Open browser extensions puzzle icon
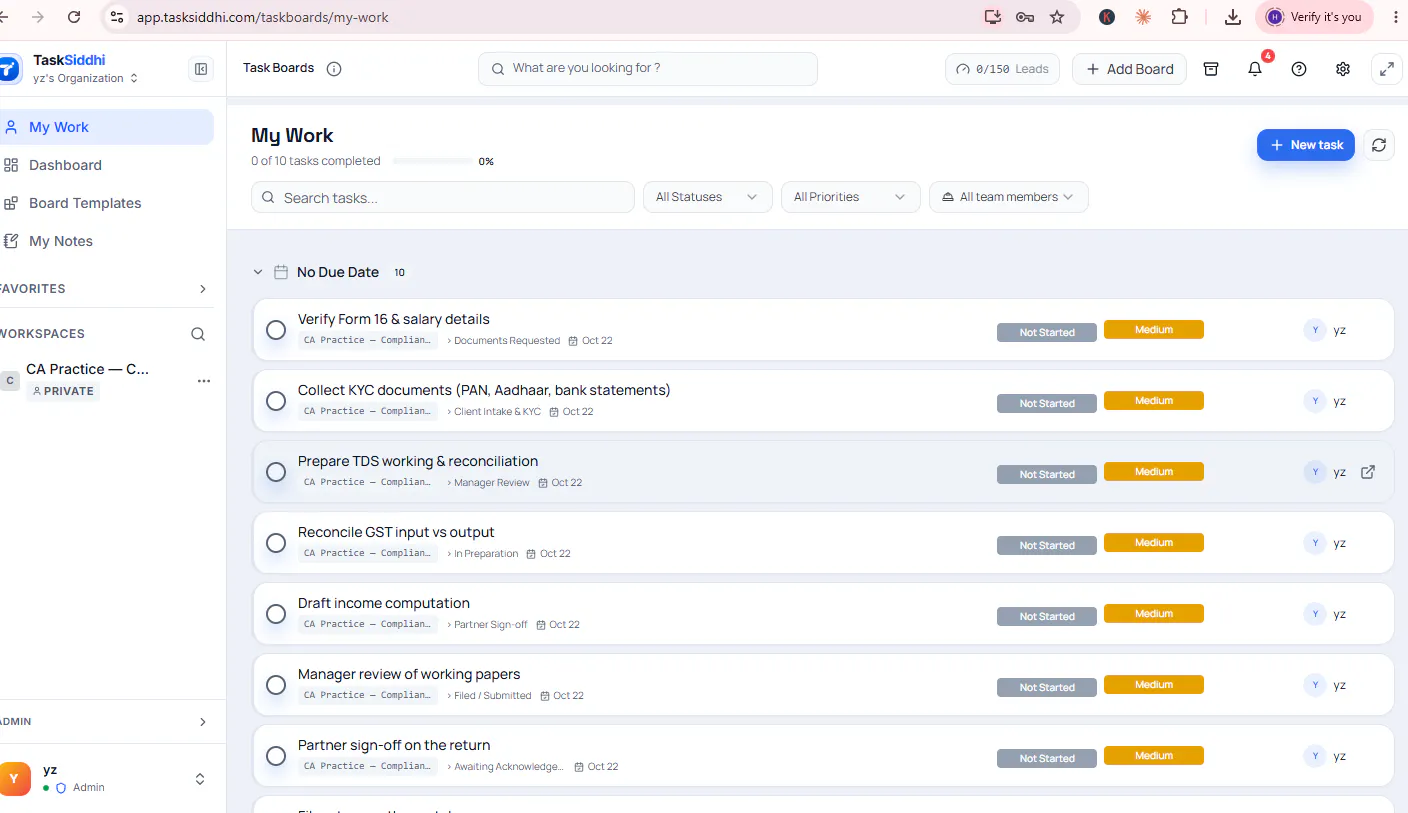Viewport: 1408px width, 813px height. 1179,17
